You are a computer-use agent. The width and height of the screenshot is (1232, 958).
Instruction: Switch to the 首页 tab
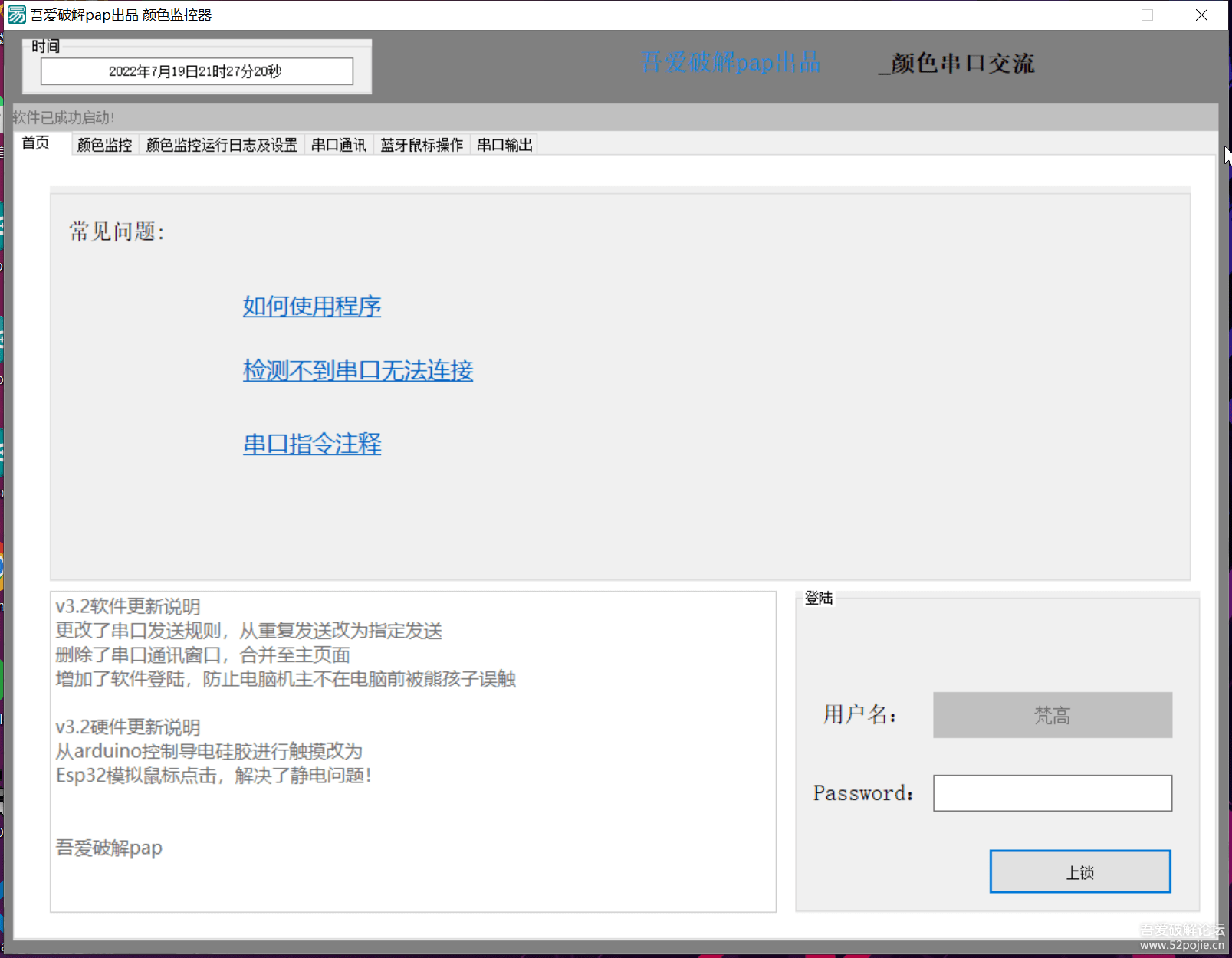click(x=35, y=143)
